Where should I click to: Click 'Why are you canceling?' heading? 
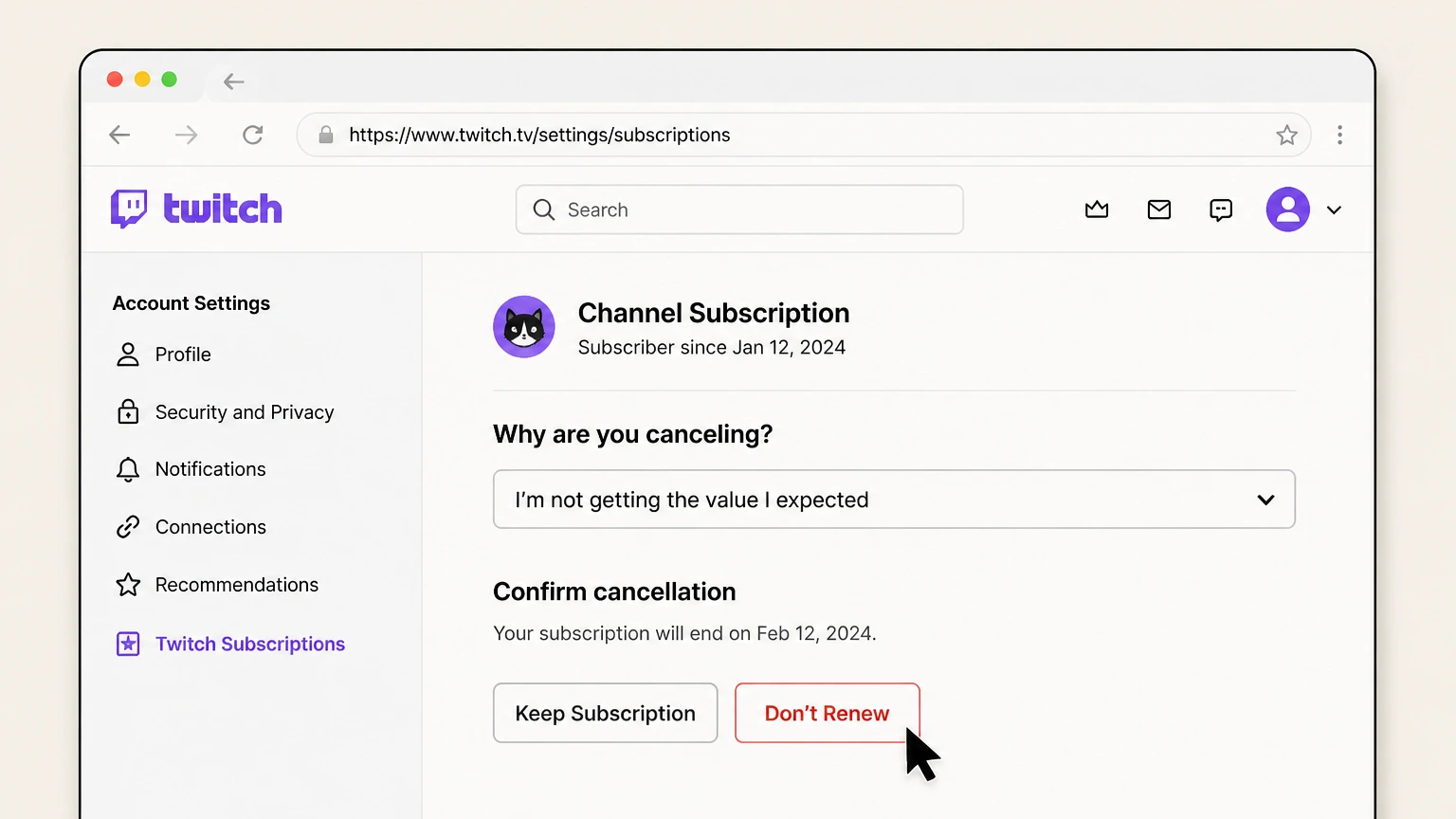tap(633, 434)
